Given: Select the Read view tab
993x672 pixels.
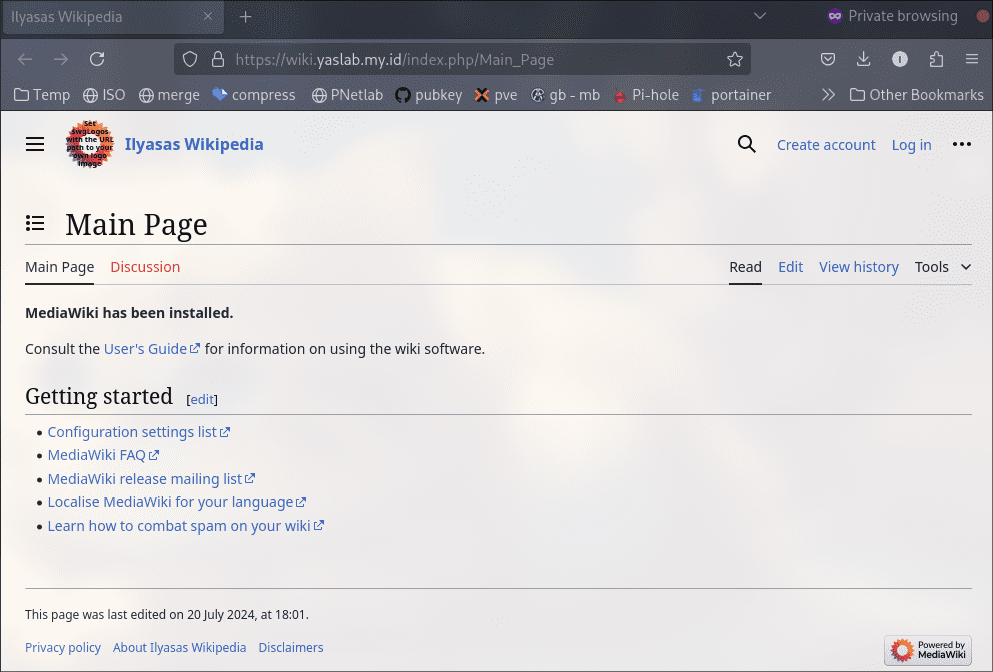Looking at the screenshot, I should point(745,267).
